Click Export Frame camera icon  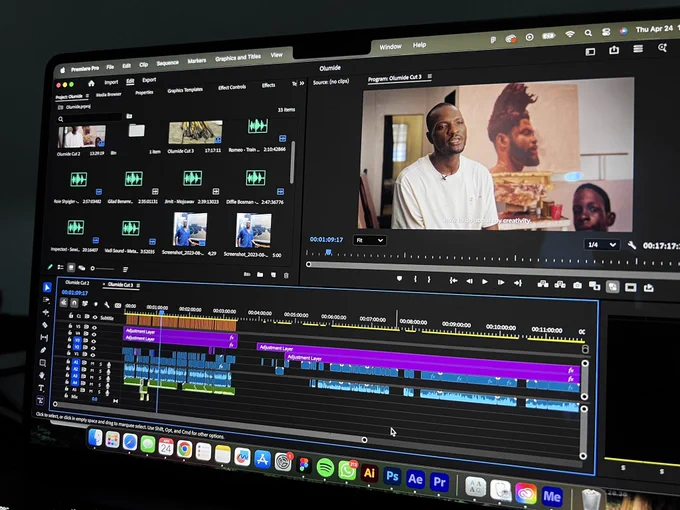coord(577,285)
